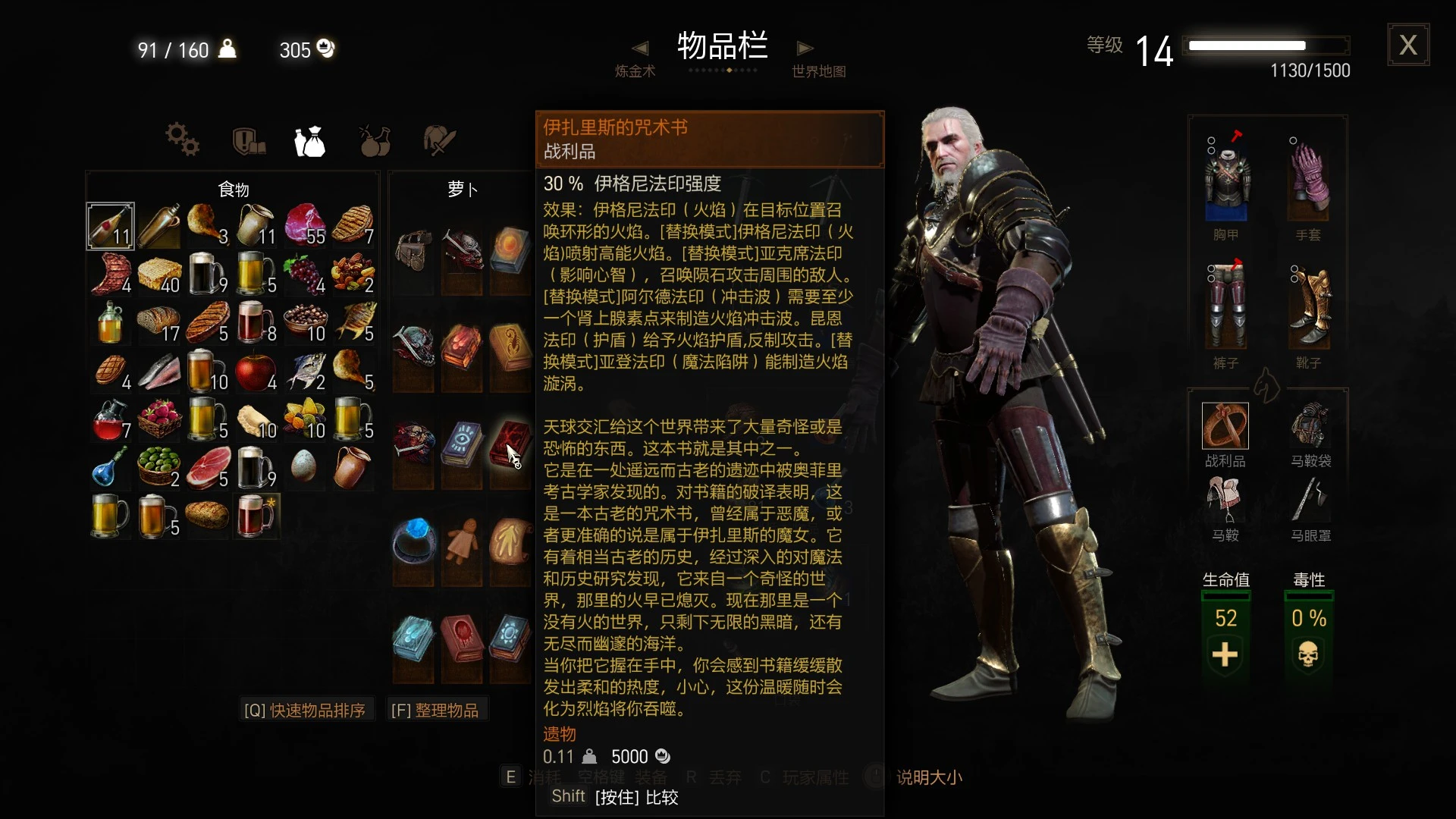
Task: Click the blue ring item in Roach grid
Action: point(413,541)
